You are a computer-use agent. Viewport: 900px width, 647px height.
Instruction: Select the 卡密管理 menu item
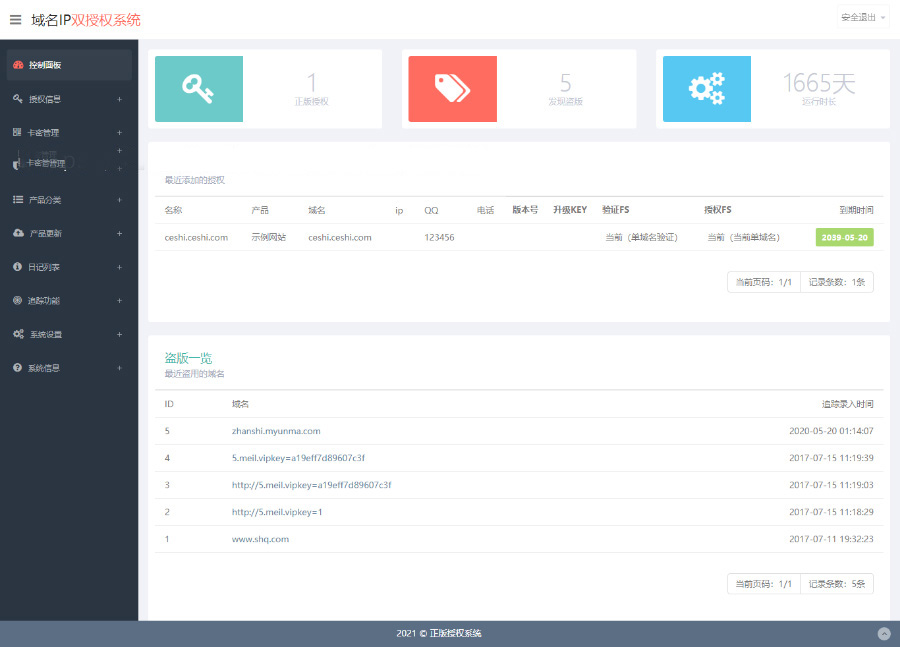coord(44,133)
